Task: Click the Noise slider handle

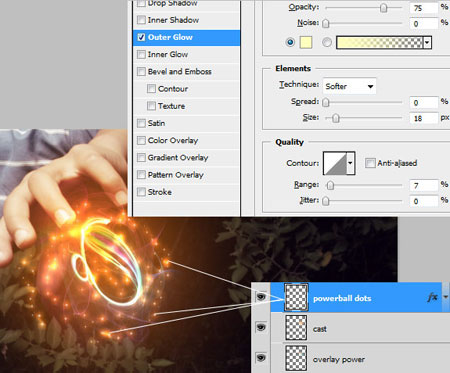Action: point(326,23)
